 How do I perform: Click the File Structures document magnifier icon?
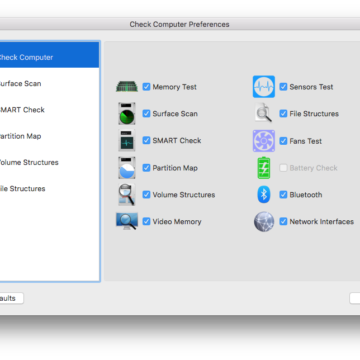pos(264,113)
